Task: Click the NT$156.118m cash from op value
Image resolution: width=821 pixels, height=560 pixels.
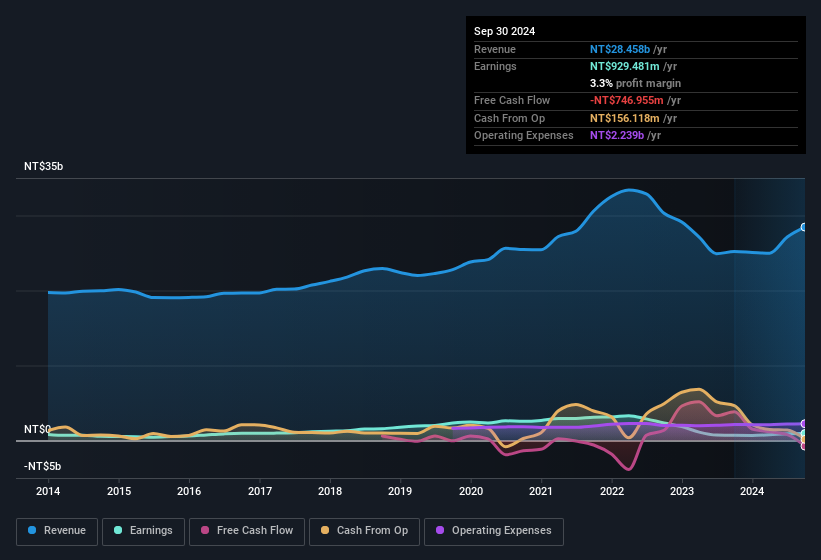Action: coord(625,118)
